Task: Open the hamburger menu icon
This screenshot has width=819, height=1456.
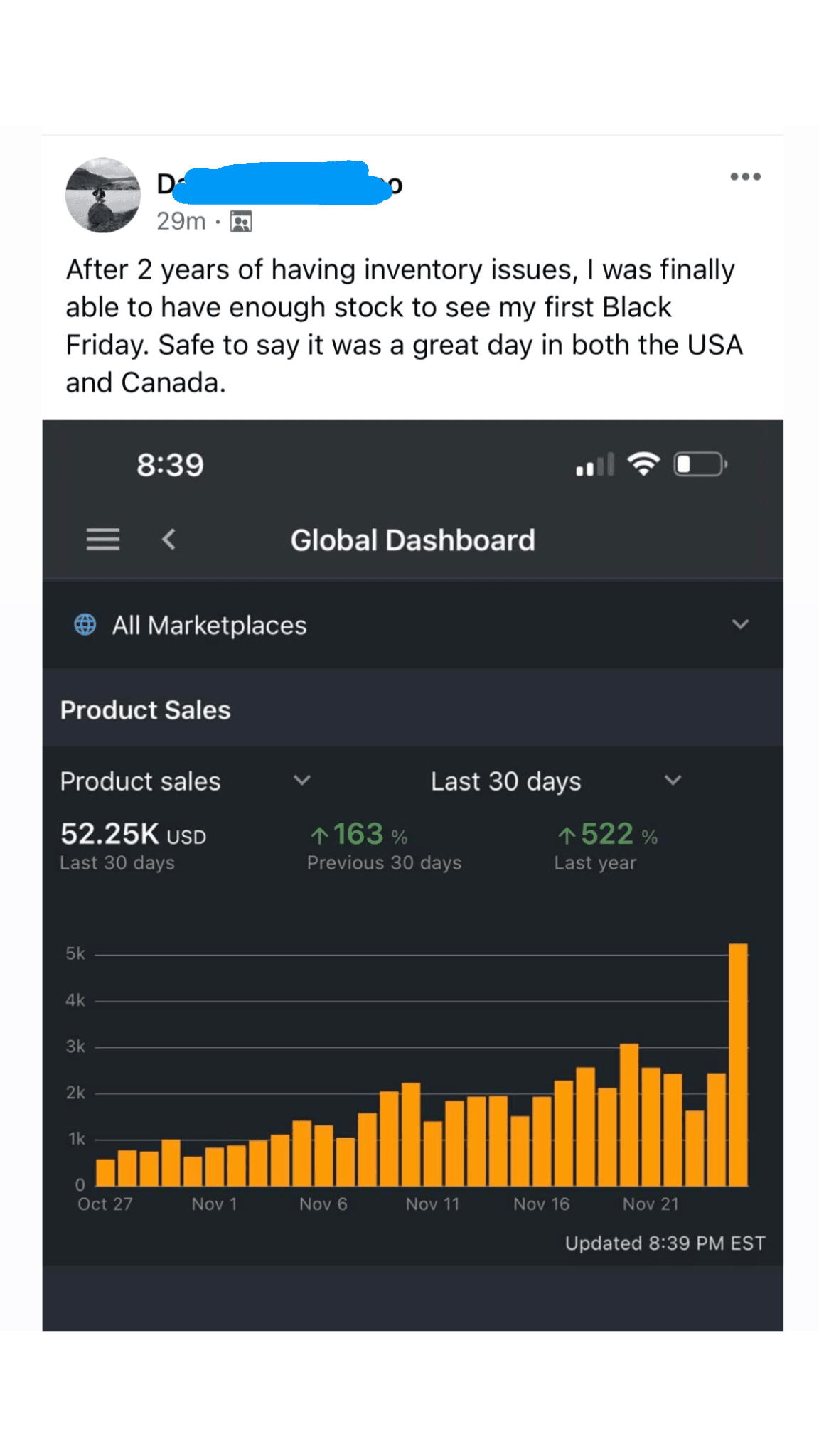Action: (x=103, y=540)
